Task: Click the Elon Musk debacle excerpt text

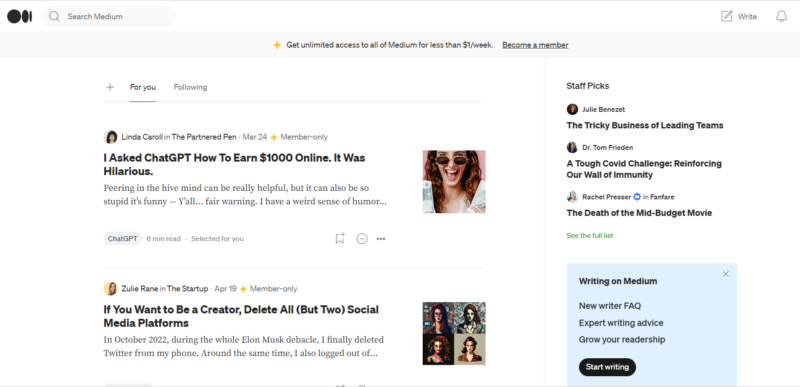Action: [243, 346]
